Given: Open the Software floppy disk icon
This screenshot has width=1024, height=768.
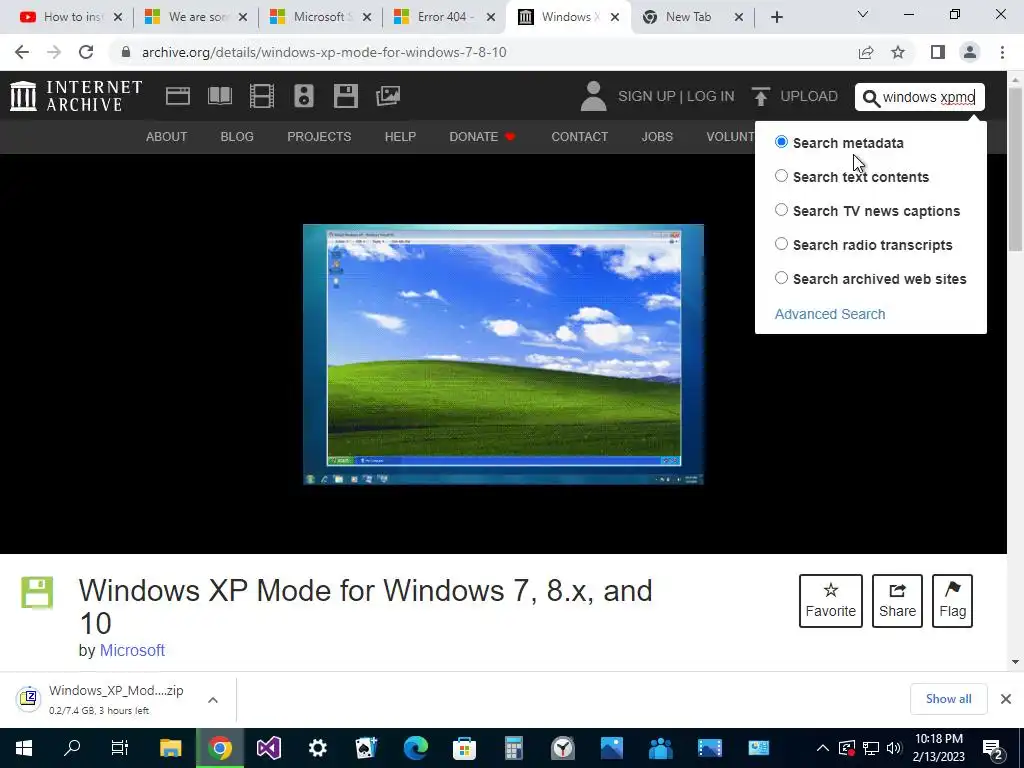Looking at the screenshot, I should 345,96.
